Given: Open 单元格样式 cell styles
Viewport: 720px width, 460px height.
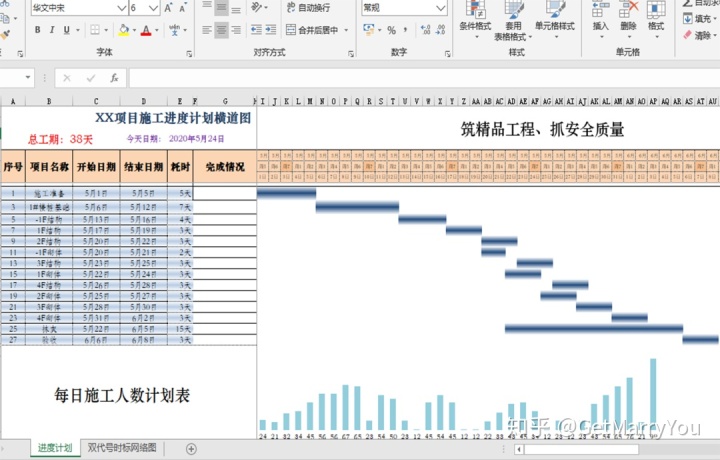Looking at the screenshot, I should (x=555, y=19).
